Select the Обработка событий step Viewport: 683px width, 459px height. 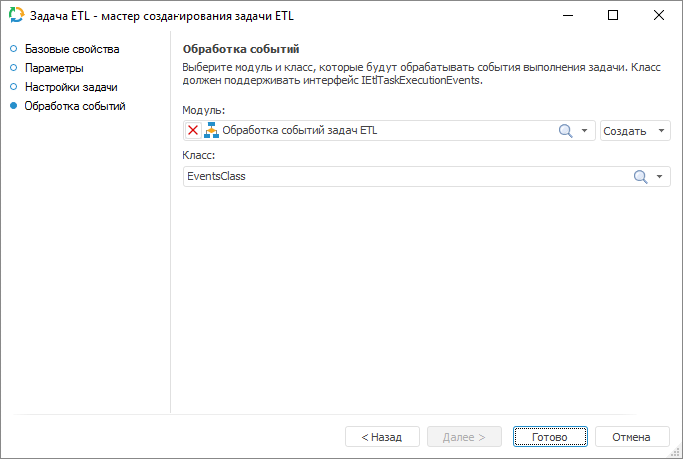[x=75, y=106]
